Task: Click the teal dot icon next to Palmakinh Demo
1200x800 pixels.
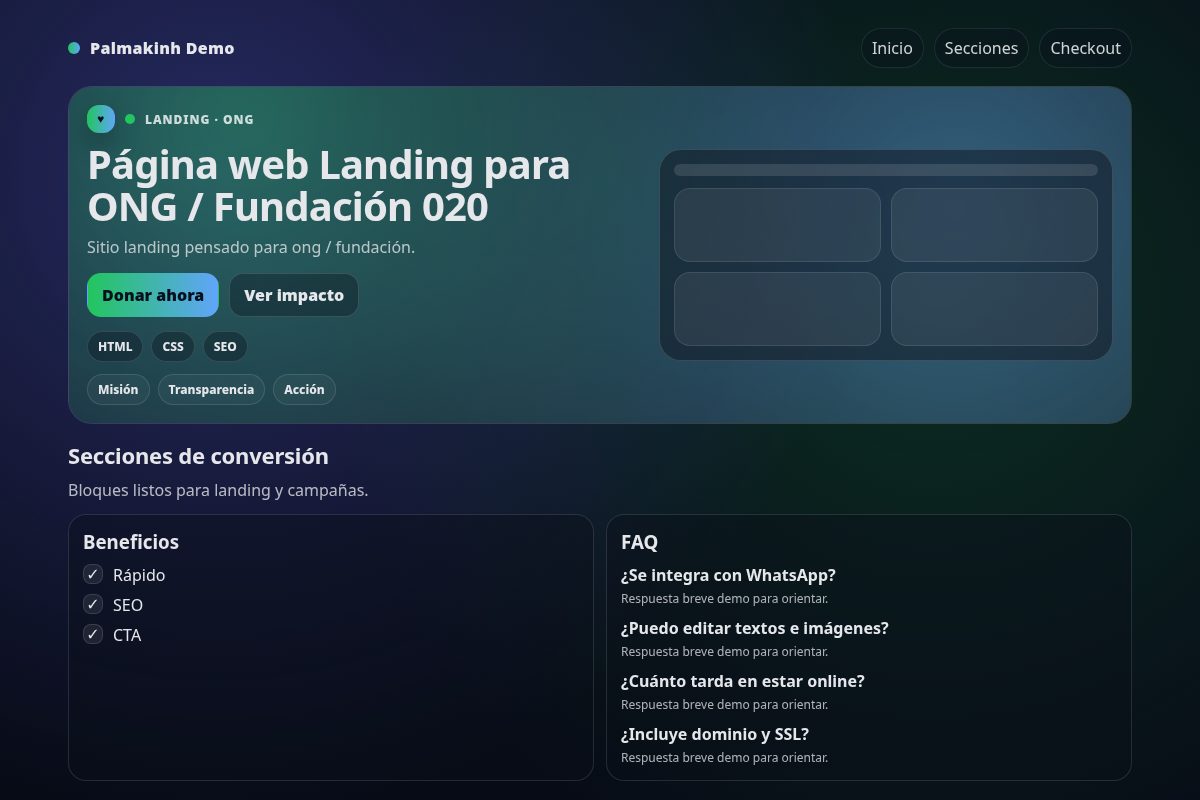Action: pos(72,47)
